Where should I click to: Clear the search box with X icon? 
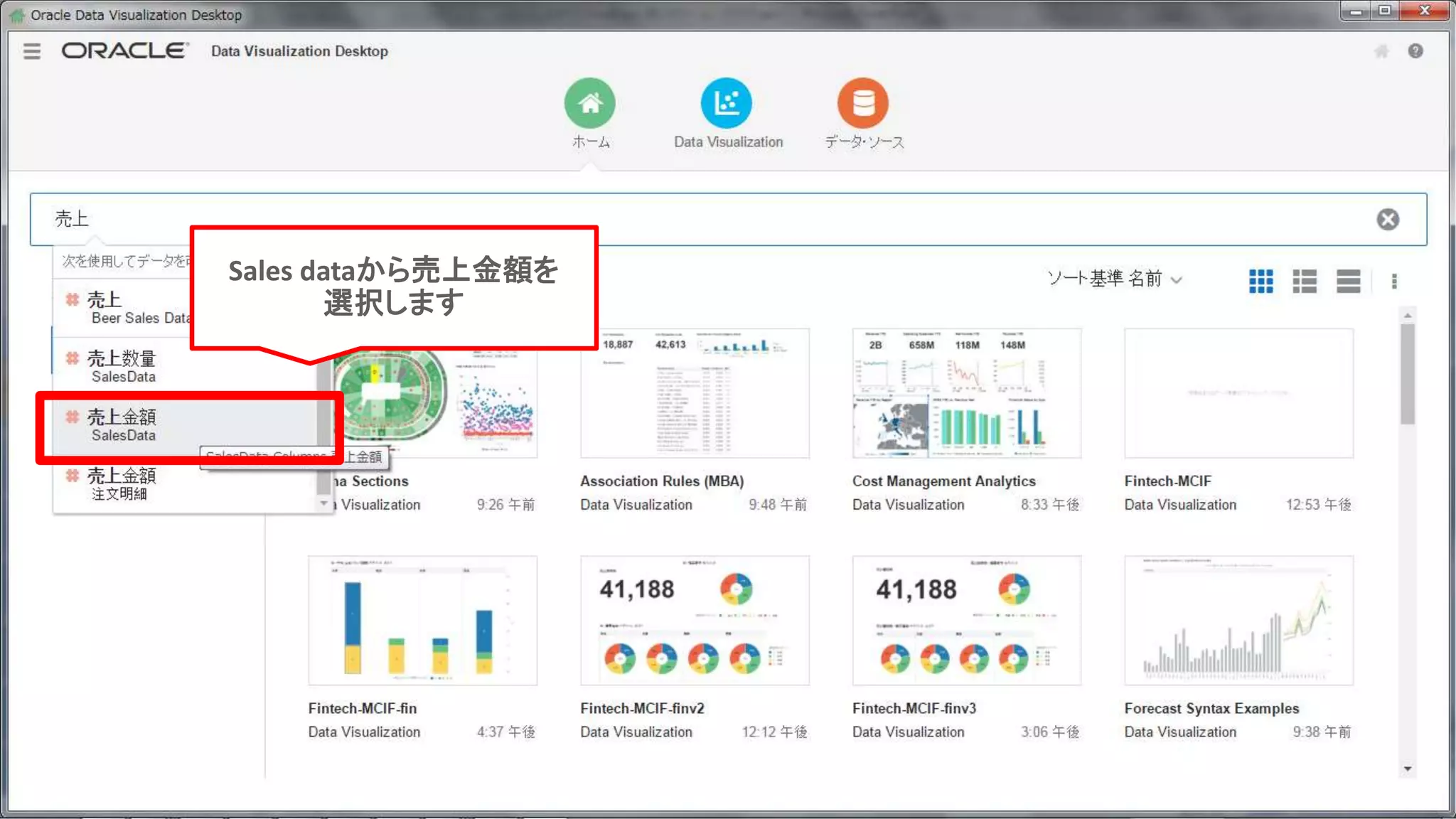tap(1388, 219)
